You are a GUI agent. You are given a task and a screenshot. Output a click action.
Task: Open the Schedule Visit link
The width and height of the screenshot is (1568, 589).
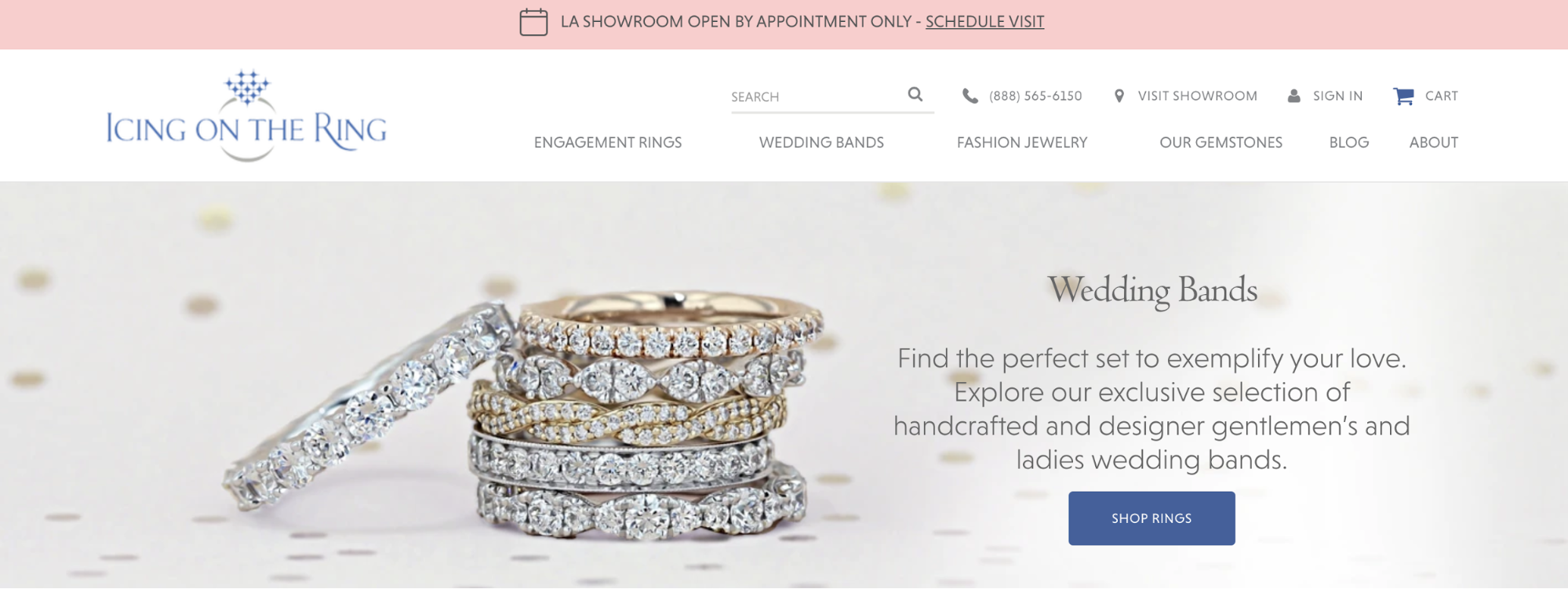[984, 21]
